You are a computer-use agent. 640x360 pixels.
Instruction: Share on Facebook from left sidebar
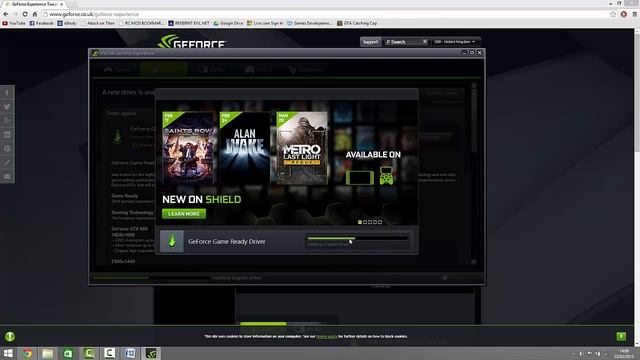(7, 93)
